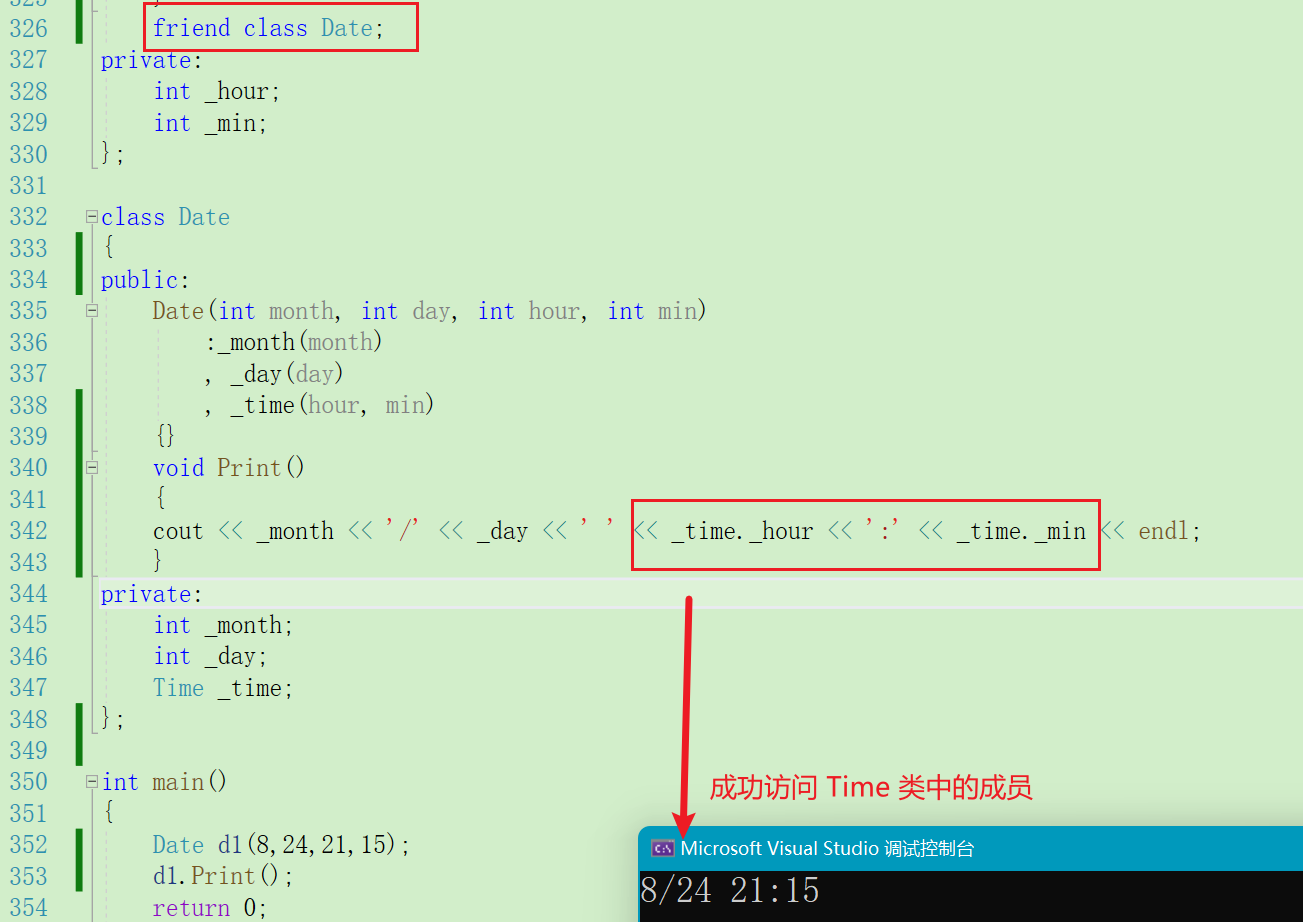Click '_time._hour' in the Print statement
1303x922 pixels.
[x=742, y=531]
